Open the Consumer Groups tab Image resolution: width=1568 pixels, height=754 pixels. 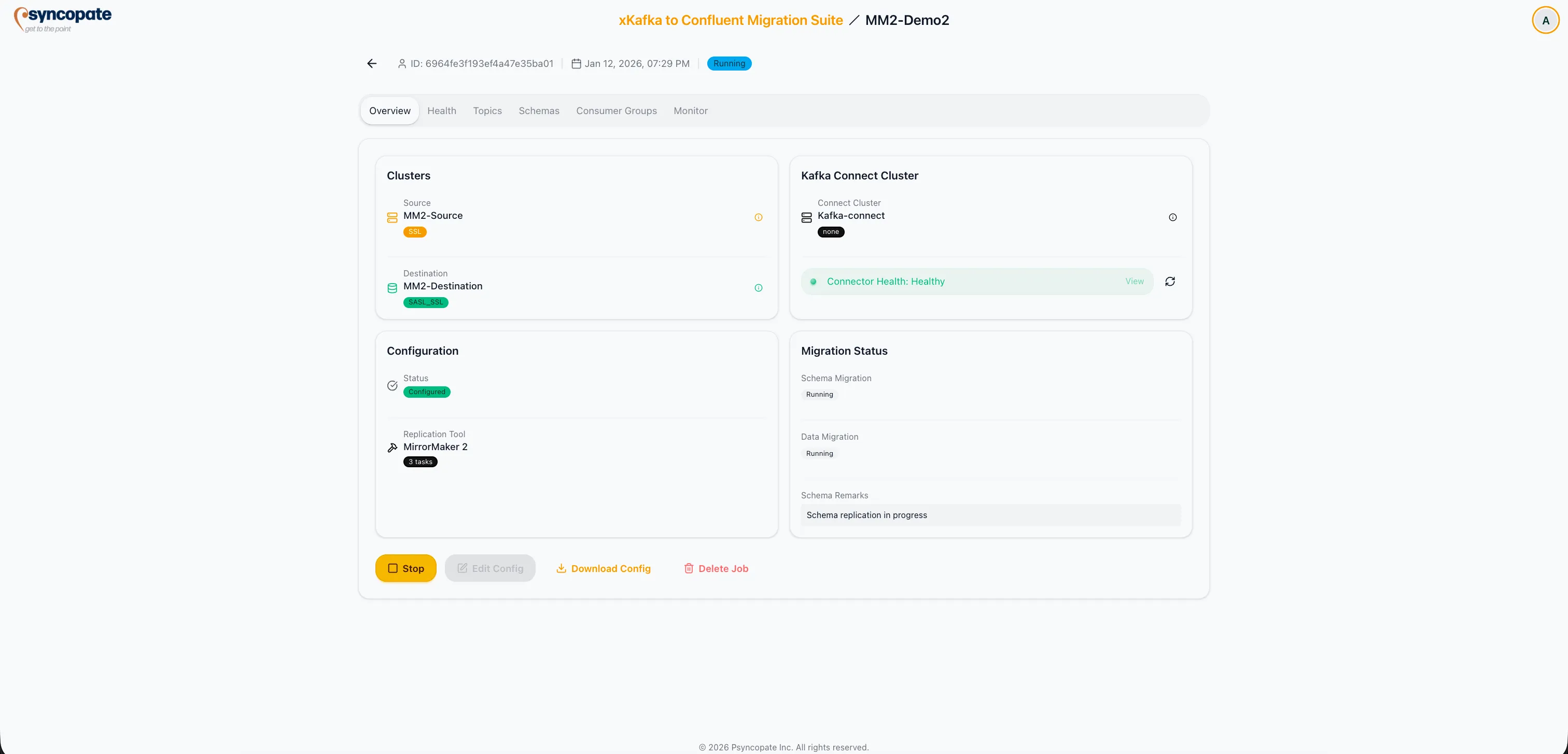616,111
